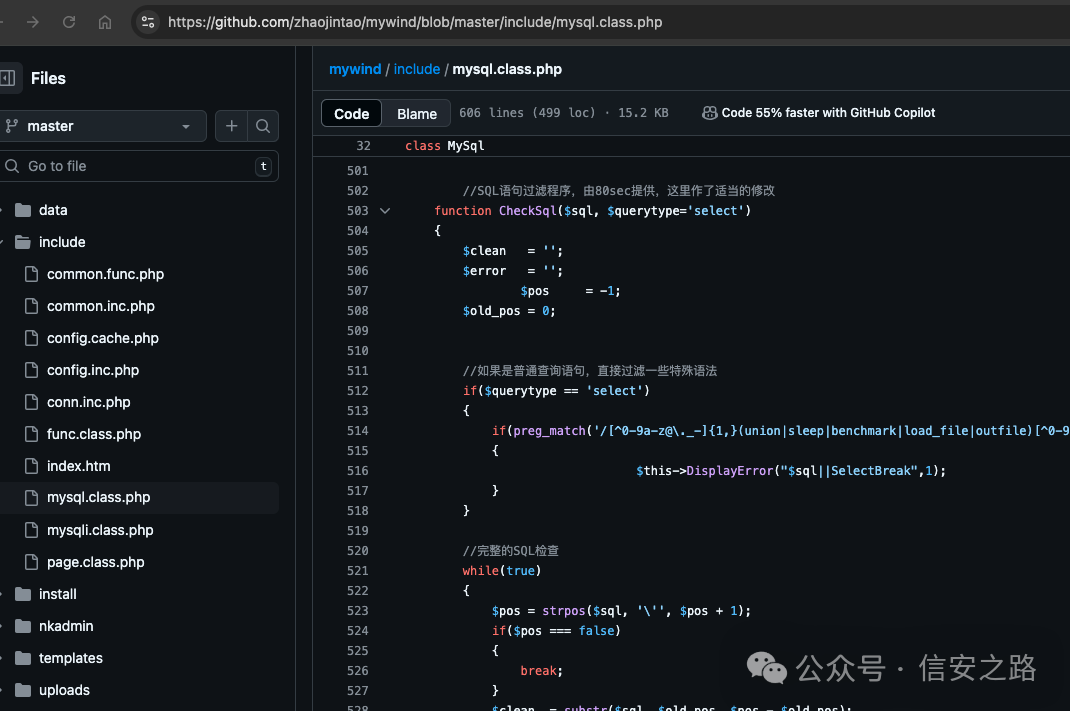The height and width of the screenshot is (711, 1070).
Task: Expand the nkadmin folder
Action: coord(66,626)
